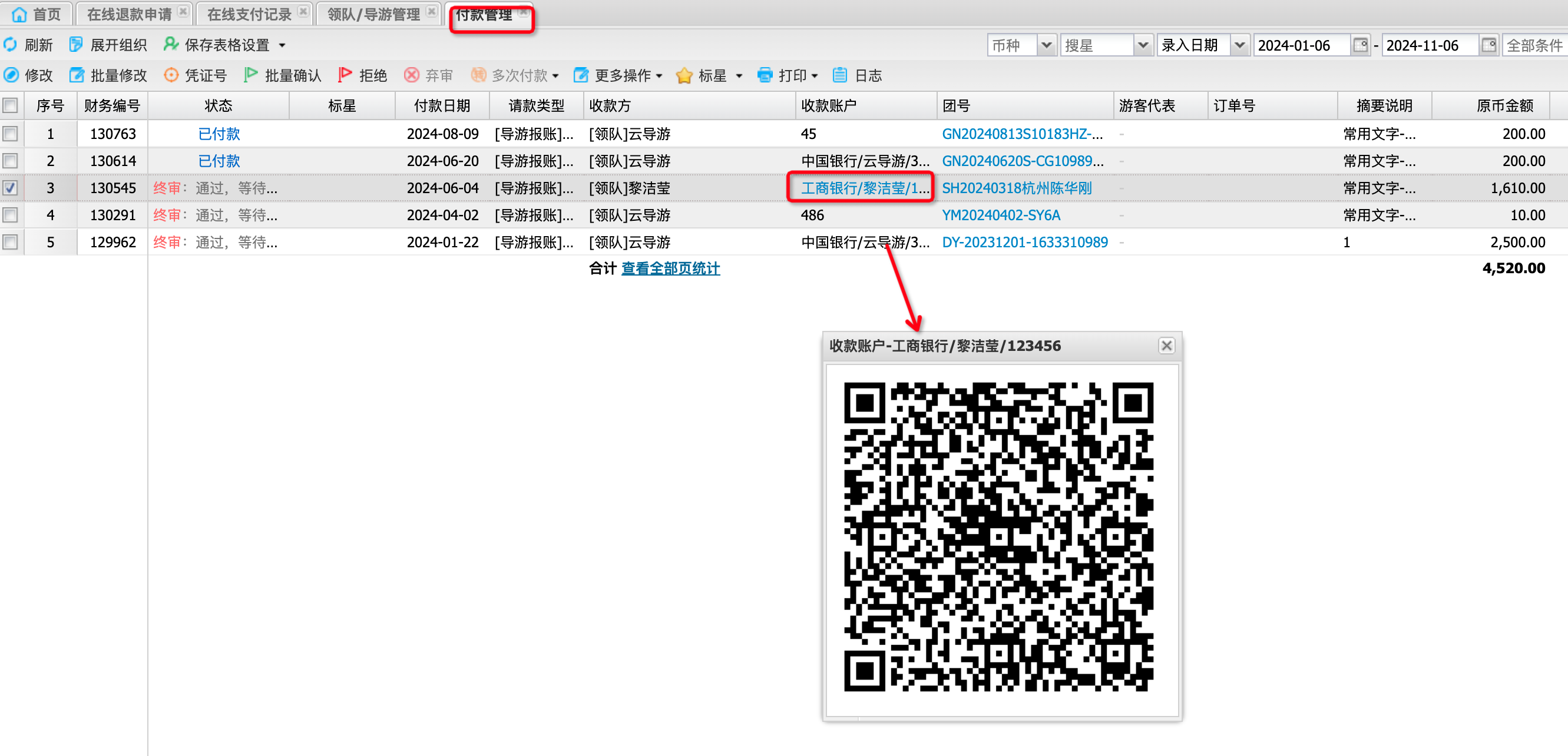Click the 日志 log icon
Screen dimensions: 1568x756
(x=840, y=75)
